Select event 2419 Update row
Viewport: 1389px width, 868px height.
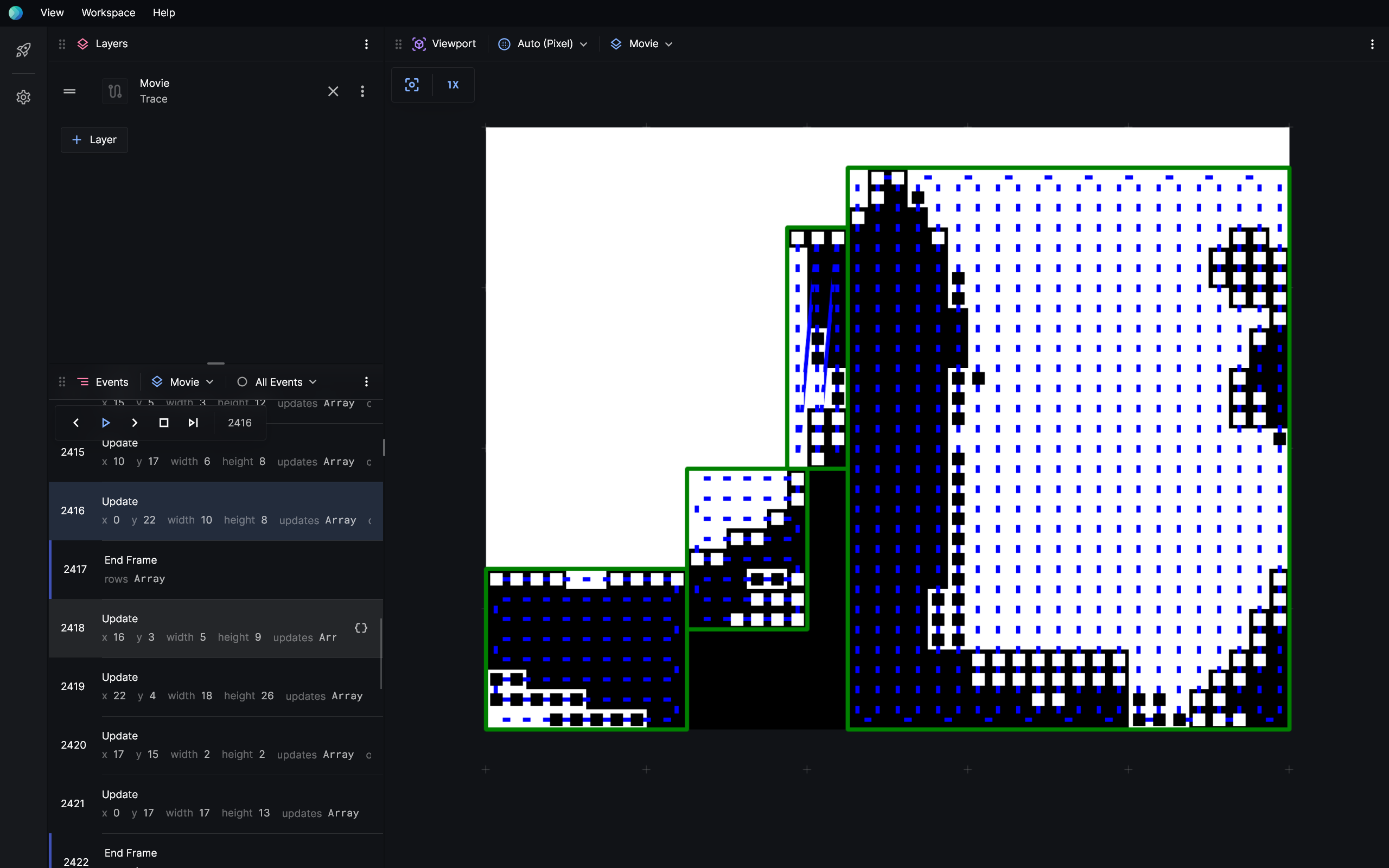[x=216, y=687]
